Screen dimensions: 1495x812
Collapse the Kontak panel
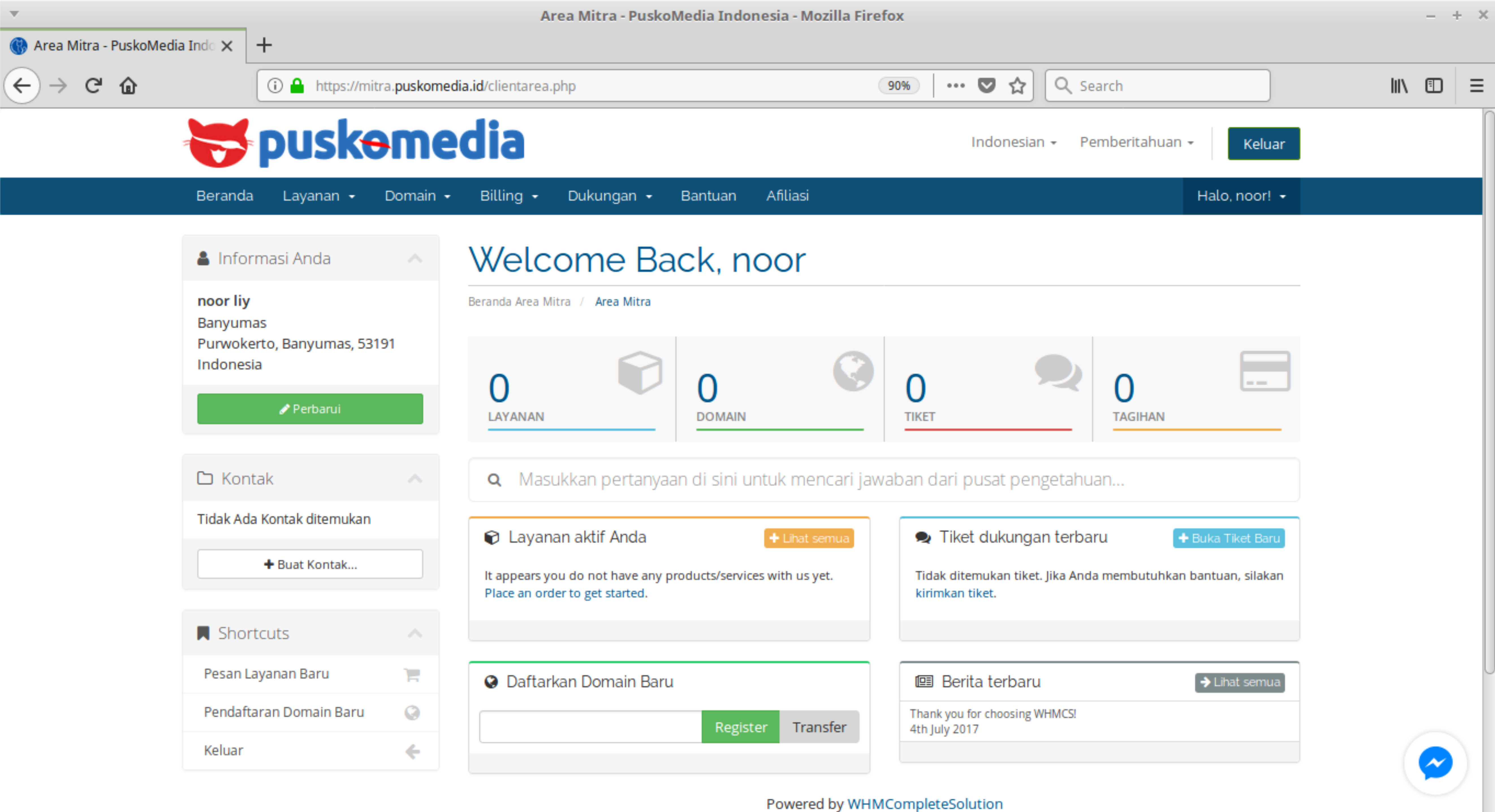click(x=415, y=479)
